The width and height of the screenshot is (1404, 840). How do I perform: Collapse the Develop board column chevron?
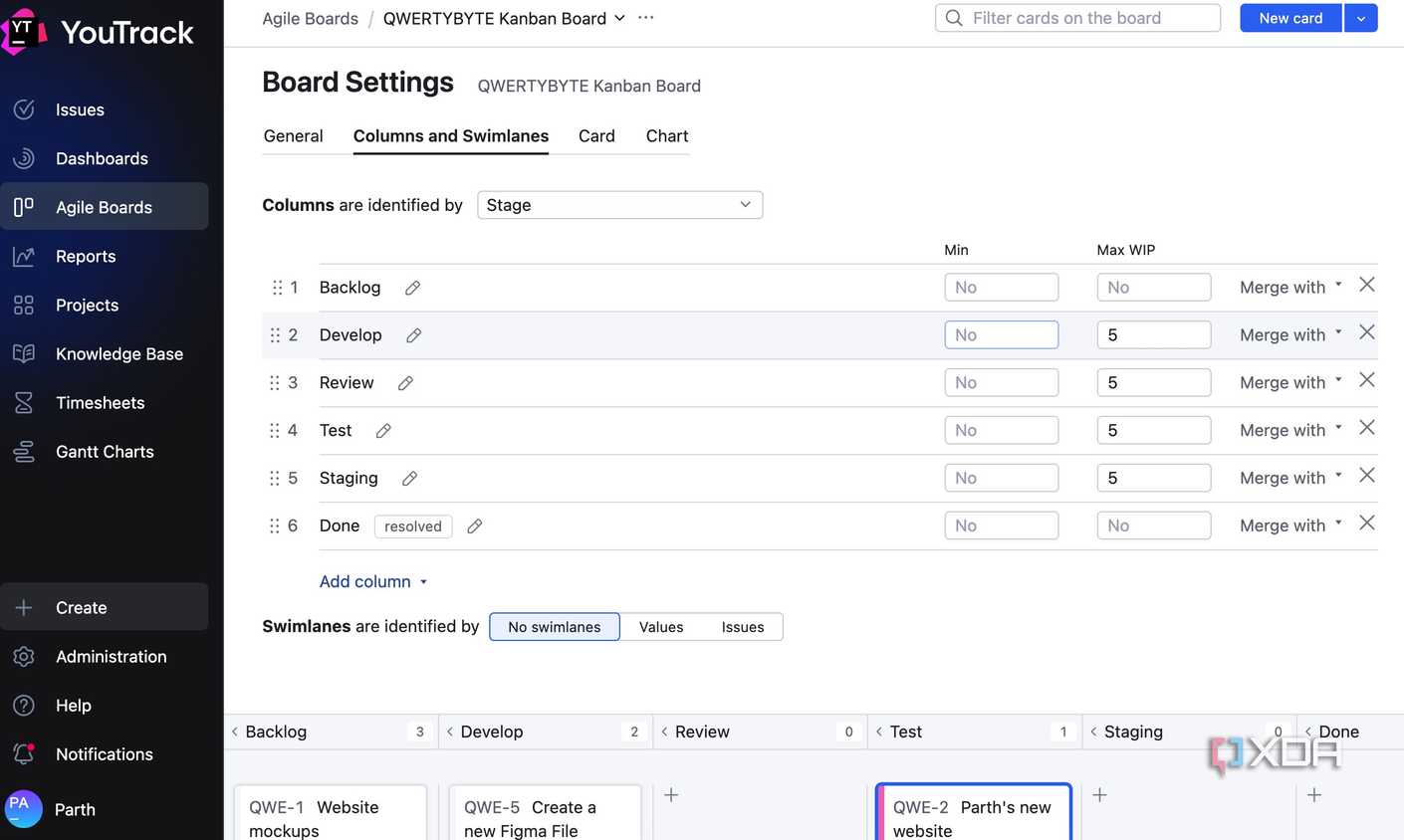tap(450, 732)
